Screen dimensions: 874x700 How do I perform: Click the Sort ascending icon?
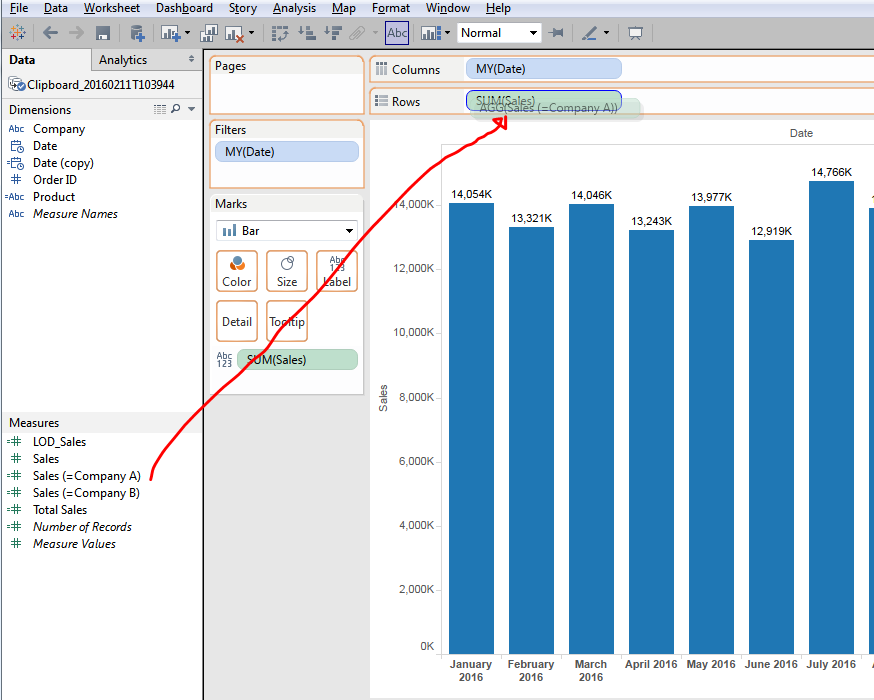307,33
